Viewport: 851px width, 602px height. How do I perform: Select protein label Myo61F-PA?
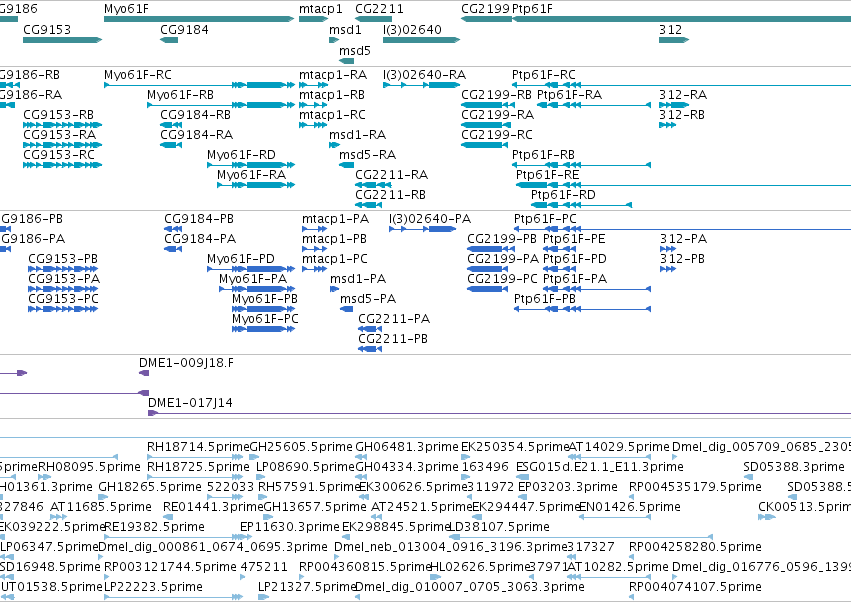click(x=253, y=279)
